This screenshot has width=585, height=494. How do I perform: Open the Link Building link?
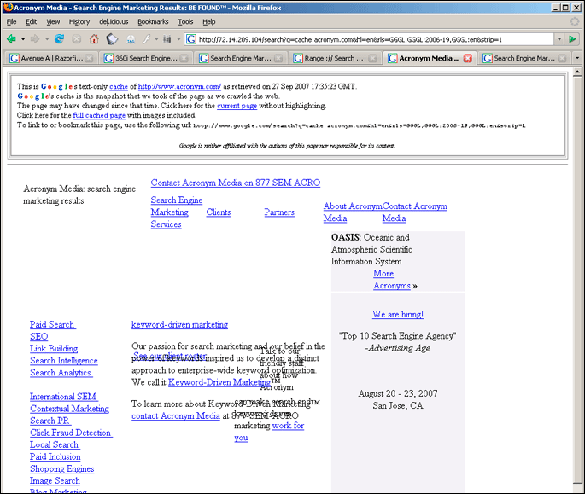click(54, 348)
